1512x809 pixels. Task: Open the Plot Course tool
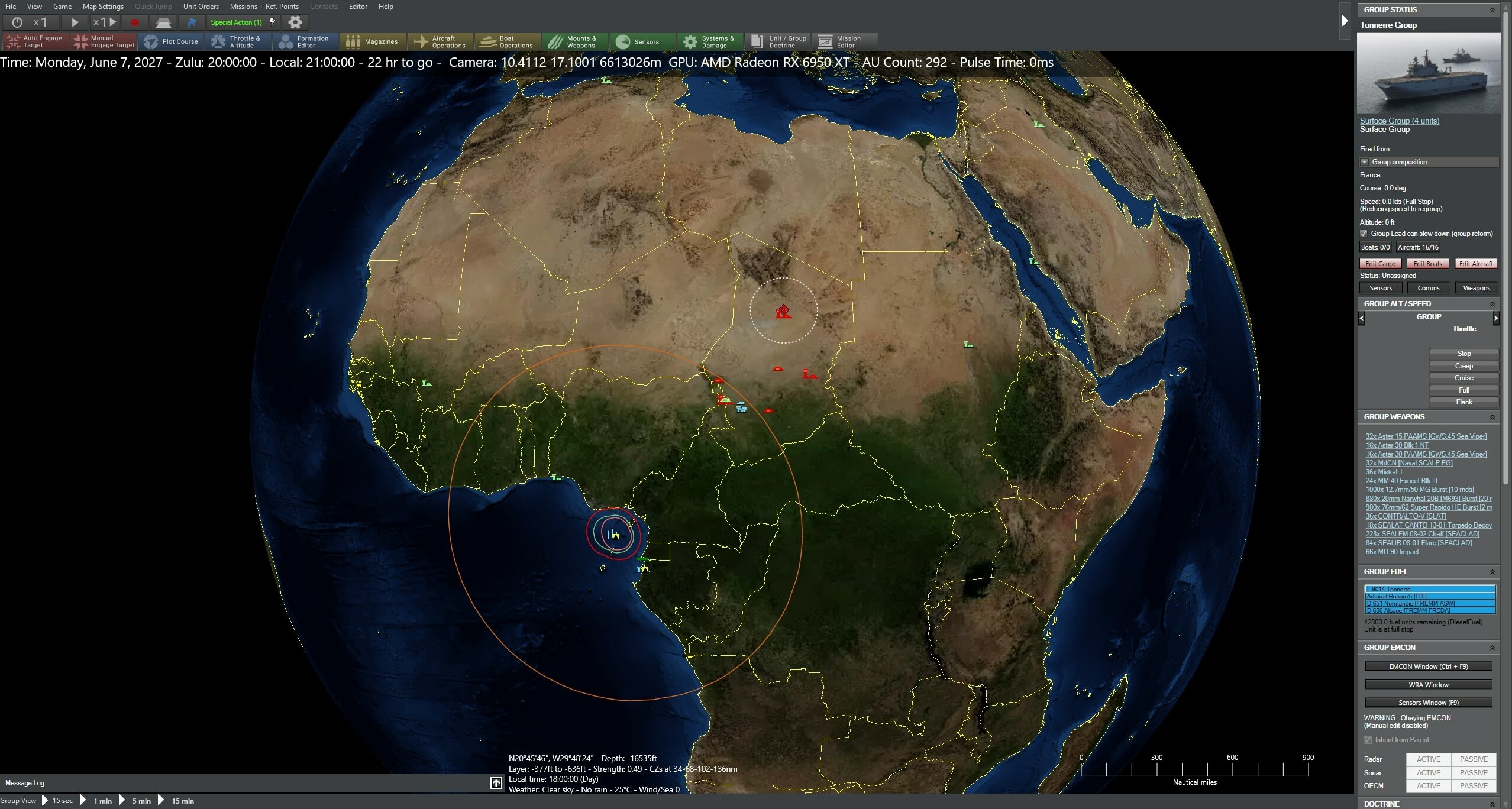pos(172,41)
